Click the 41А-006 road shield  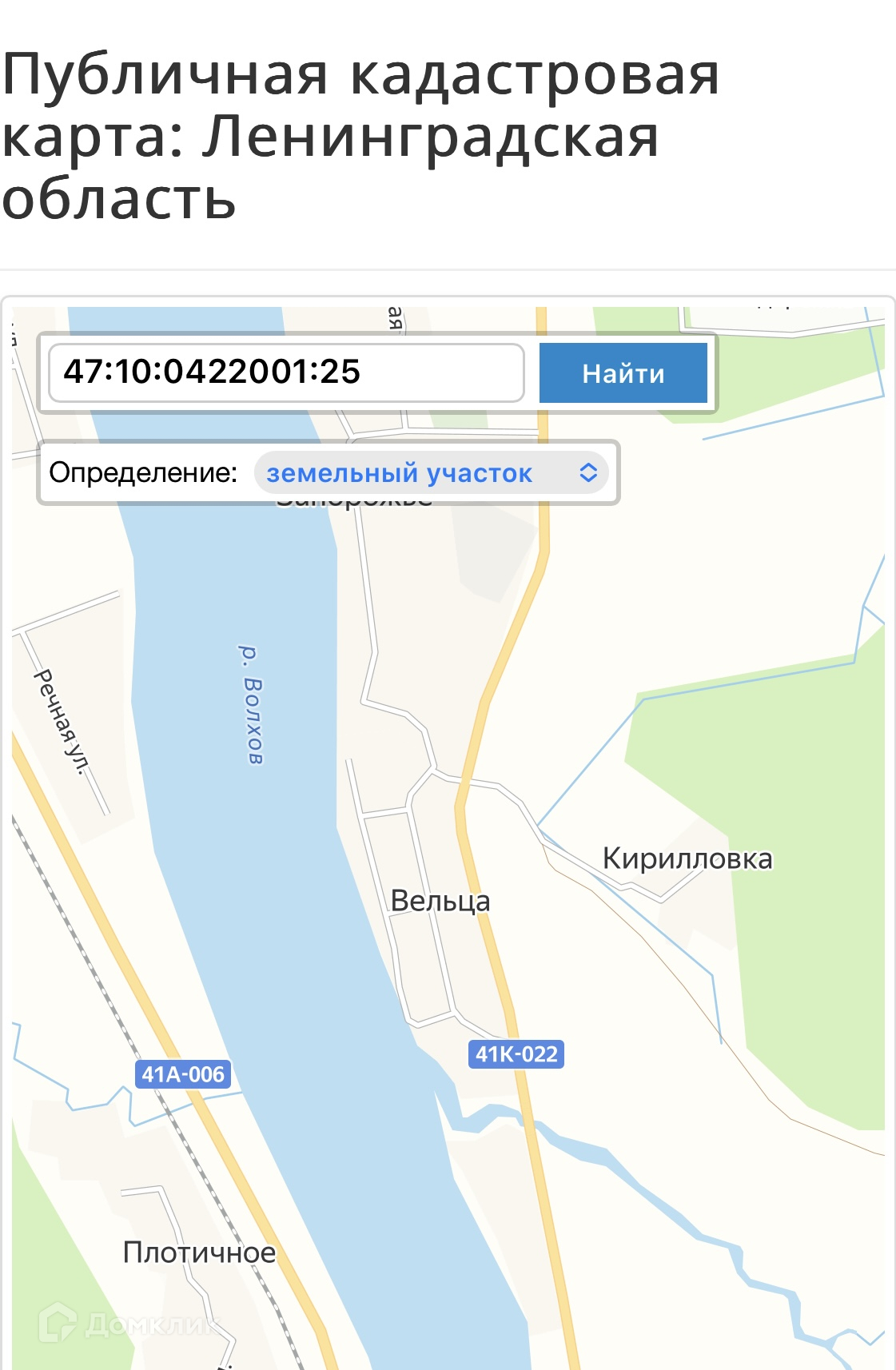tap(183, 1074)
